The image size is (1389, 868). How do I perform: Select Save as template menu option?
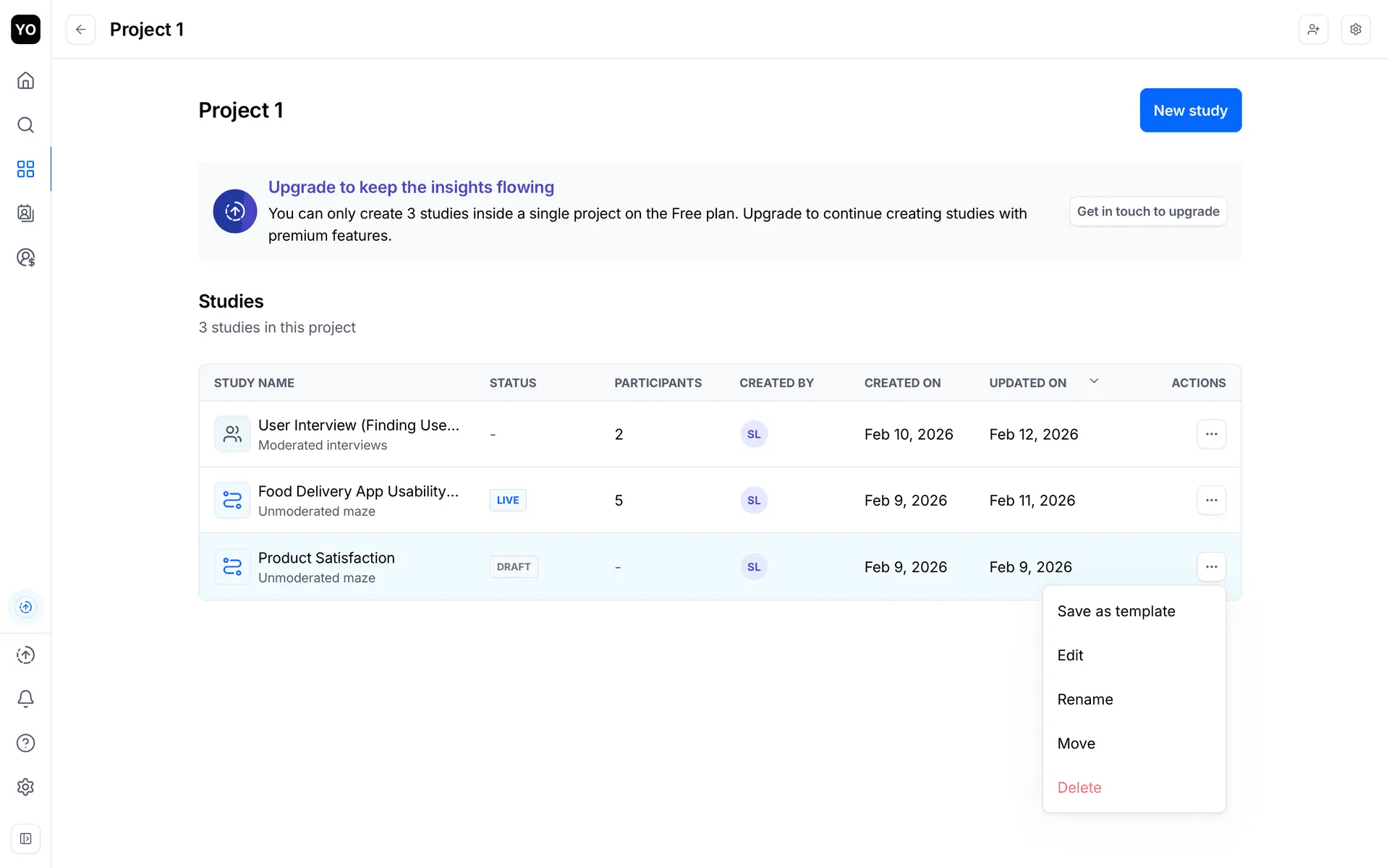(x=1116, y=611)
